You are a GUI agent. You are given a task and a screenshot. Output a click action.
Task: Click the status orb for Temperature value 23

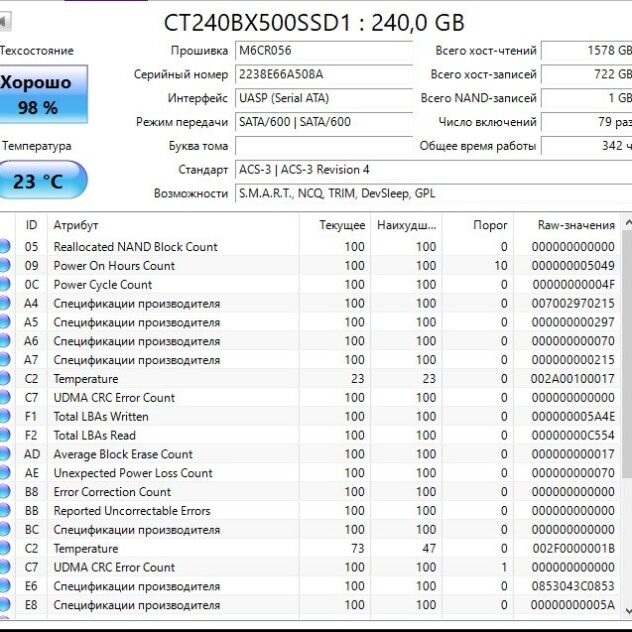(4, 378)
